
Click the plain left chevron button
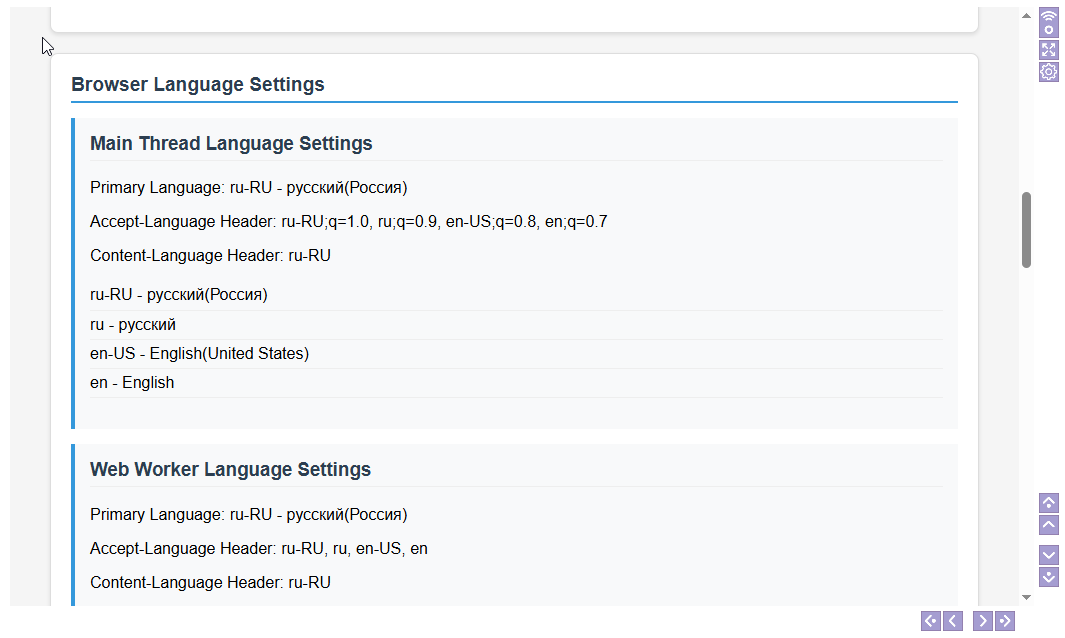click(x=954, y=621)
